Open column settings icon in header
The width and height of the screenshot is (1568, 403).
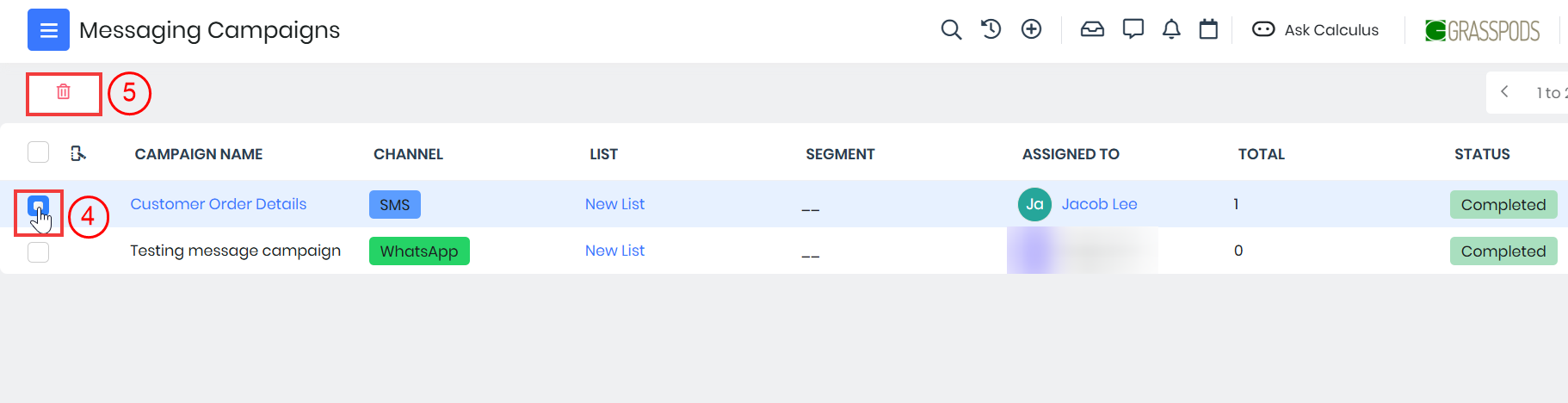78,153
